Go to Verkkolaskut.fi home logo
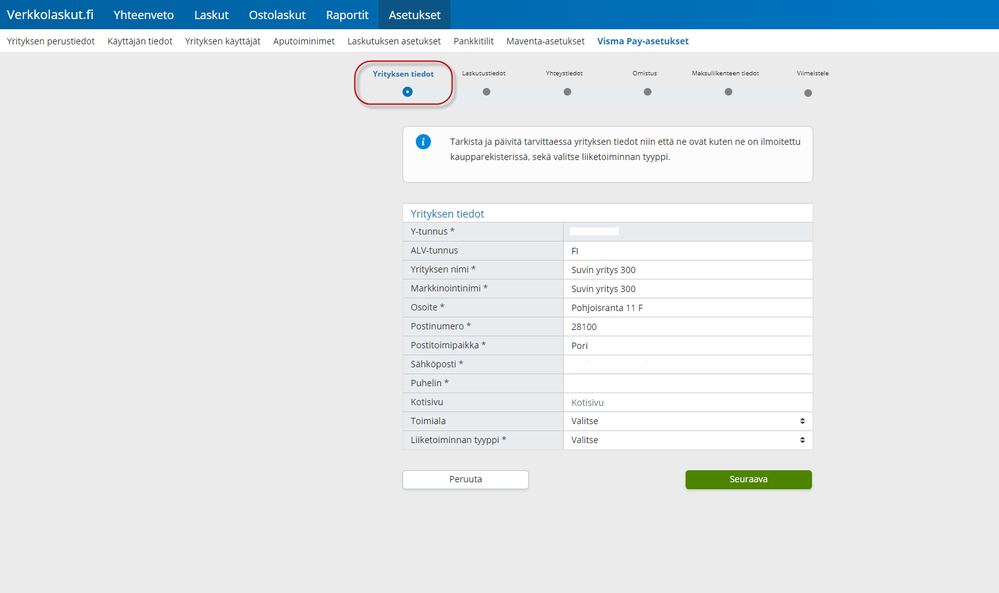The image size is (999, 593). pyautogui.click(x=50, y=15)
